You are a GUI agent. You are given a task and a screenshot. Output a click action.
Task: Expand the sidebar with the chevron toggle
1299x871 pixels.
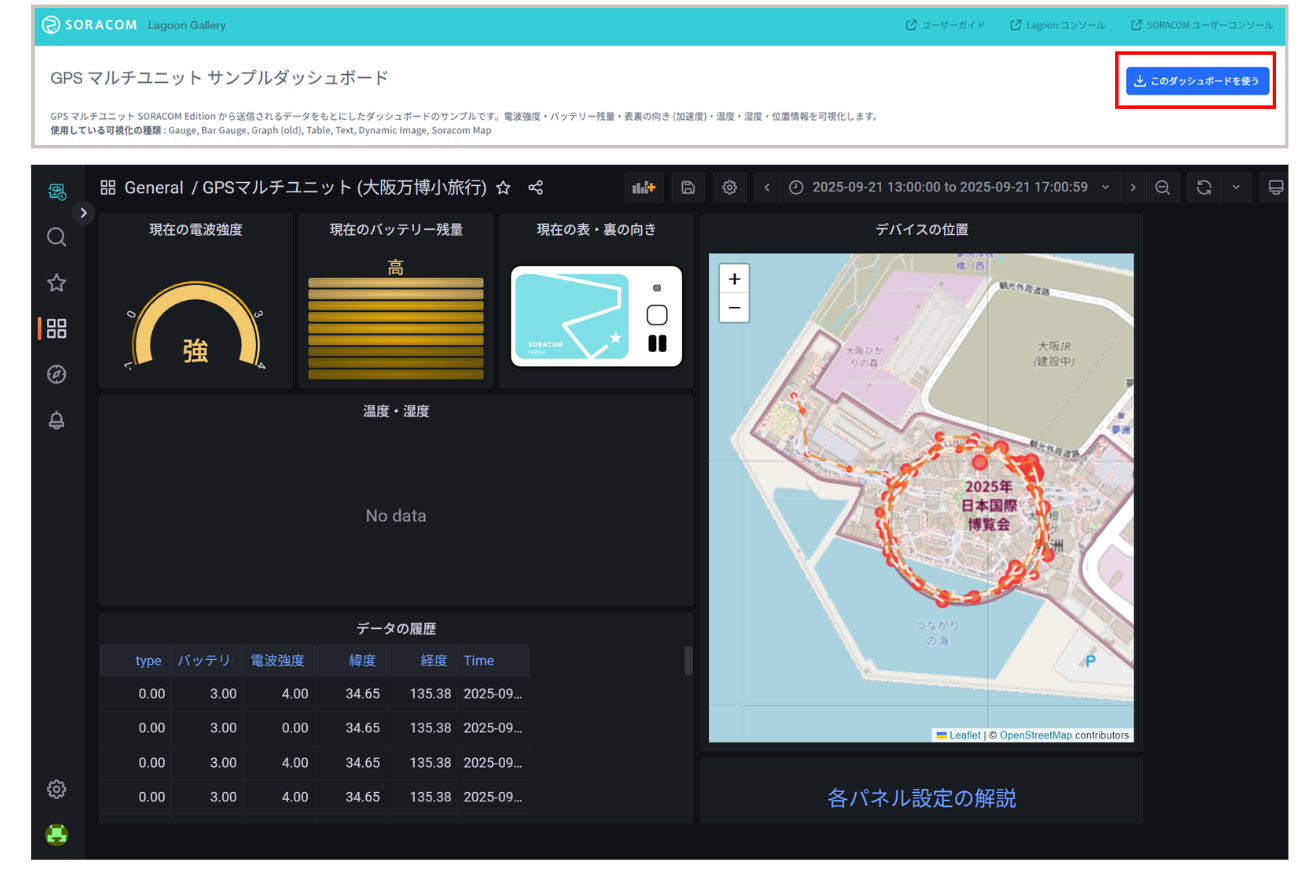(84, 213)
